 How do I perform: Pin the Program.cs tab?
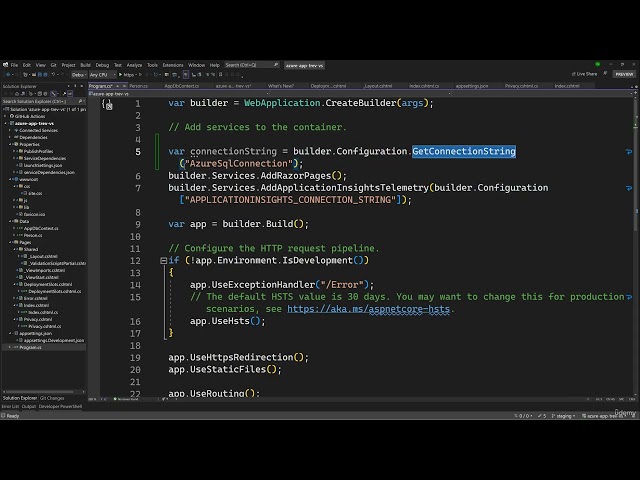coord(118,86)
